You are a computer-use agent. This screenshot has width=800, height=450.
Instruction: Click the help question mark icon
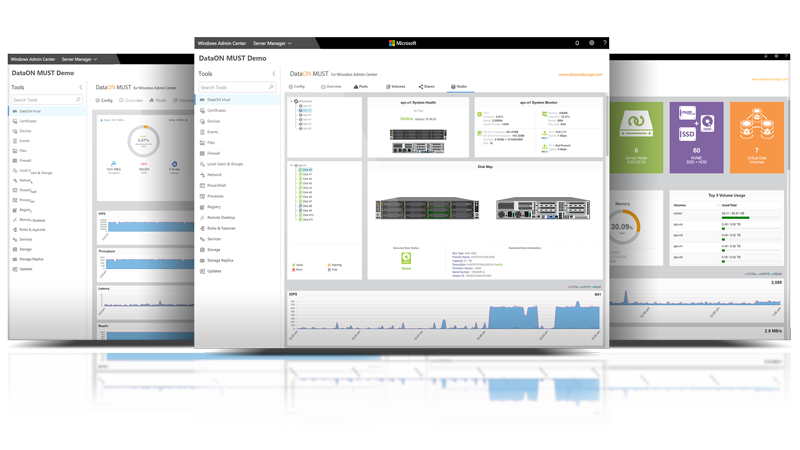pos(605,43)
